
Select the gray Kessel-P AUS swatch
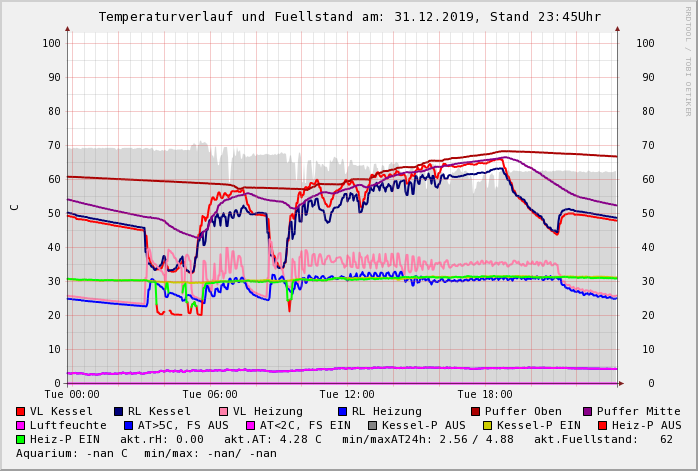pos(372,425)
